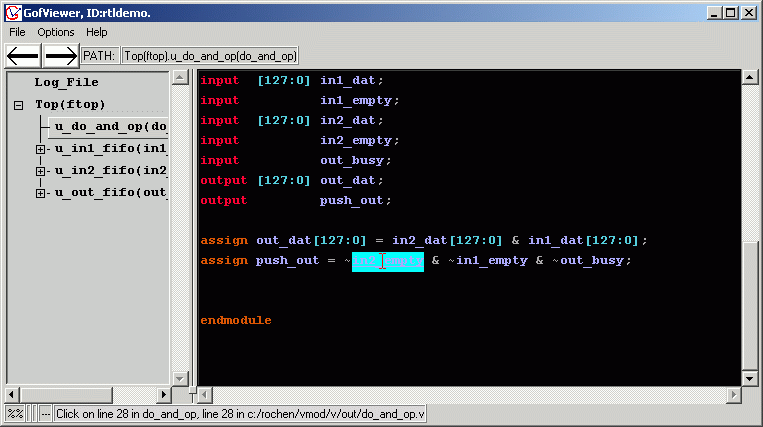This screenshot has width=763, height=427.
Task: Click the %% icon in status bar
Action: tap(15, 414)
